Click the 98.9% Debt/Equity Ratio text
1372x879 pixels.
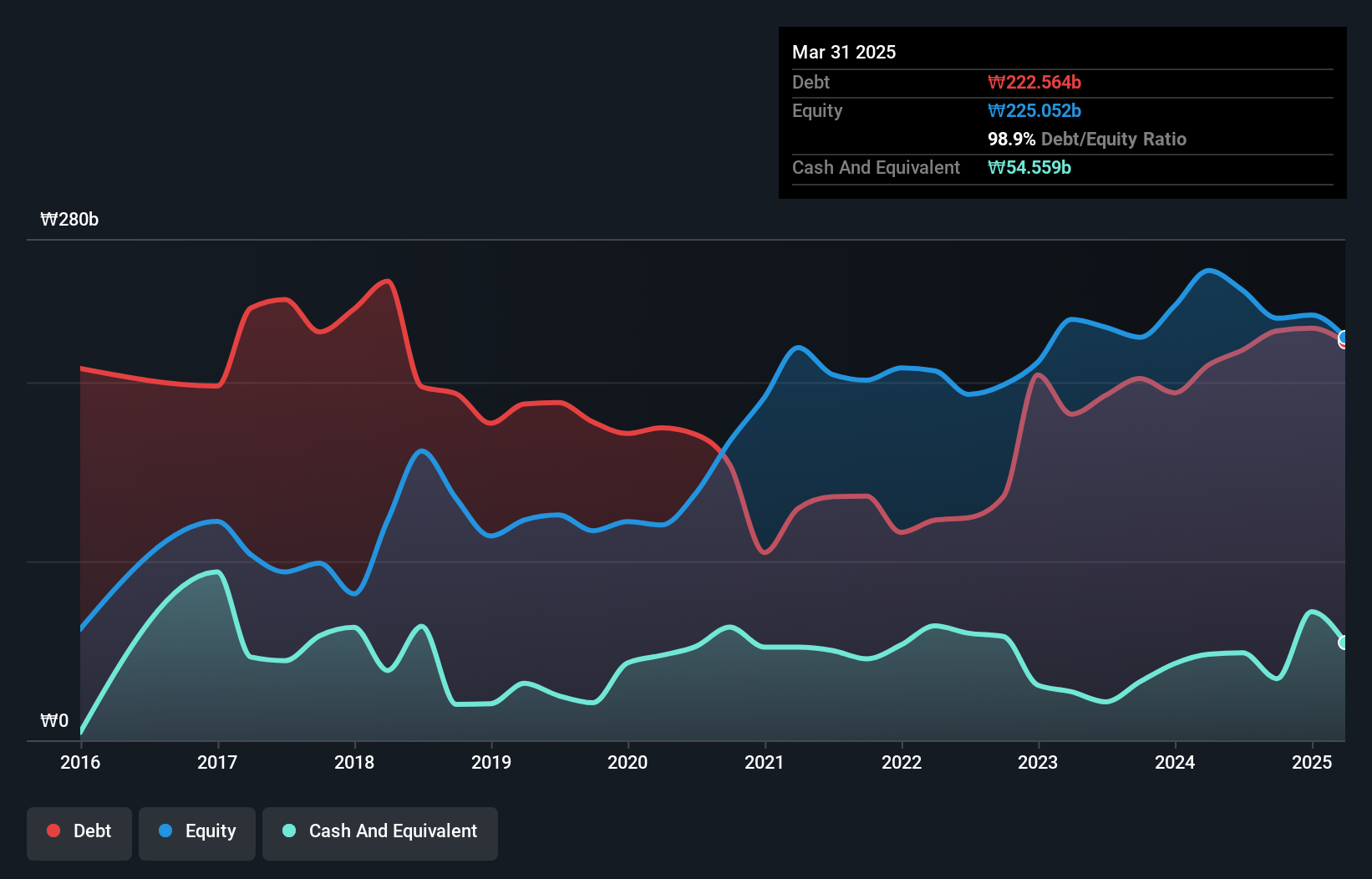(1087, 139)
